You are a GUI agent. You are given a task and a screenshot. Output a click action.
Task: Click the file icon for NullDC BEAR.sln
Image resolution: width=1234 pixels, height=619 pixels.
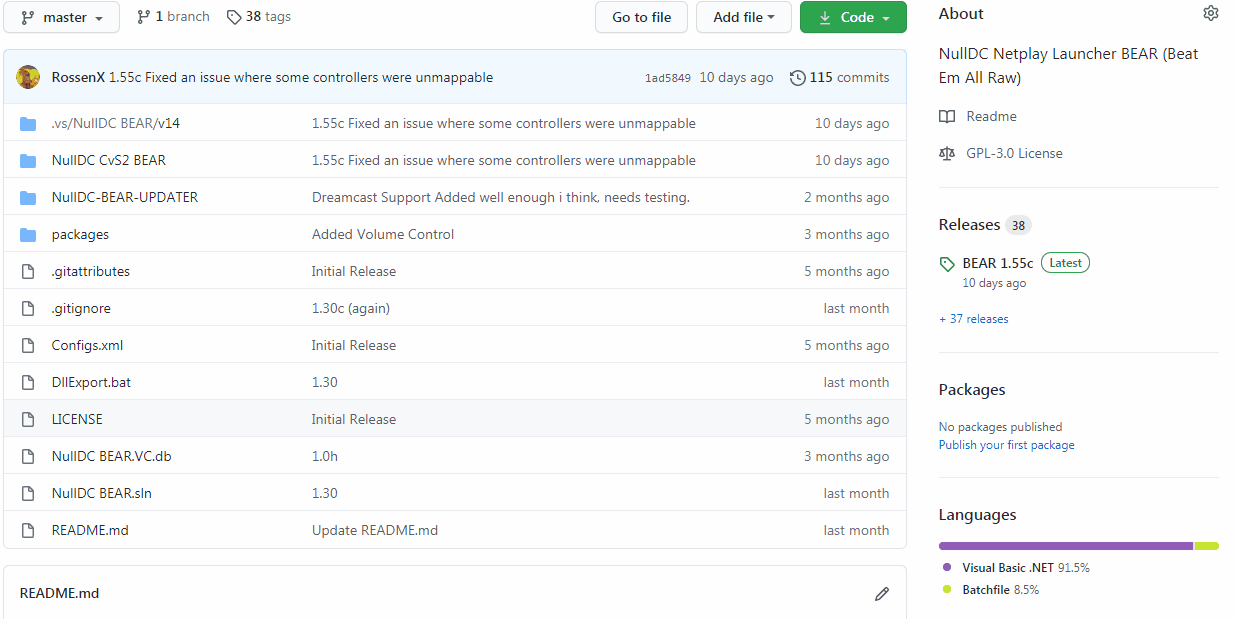tap(28, 494)
